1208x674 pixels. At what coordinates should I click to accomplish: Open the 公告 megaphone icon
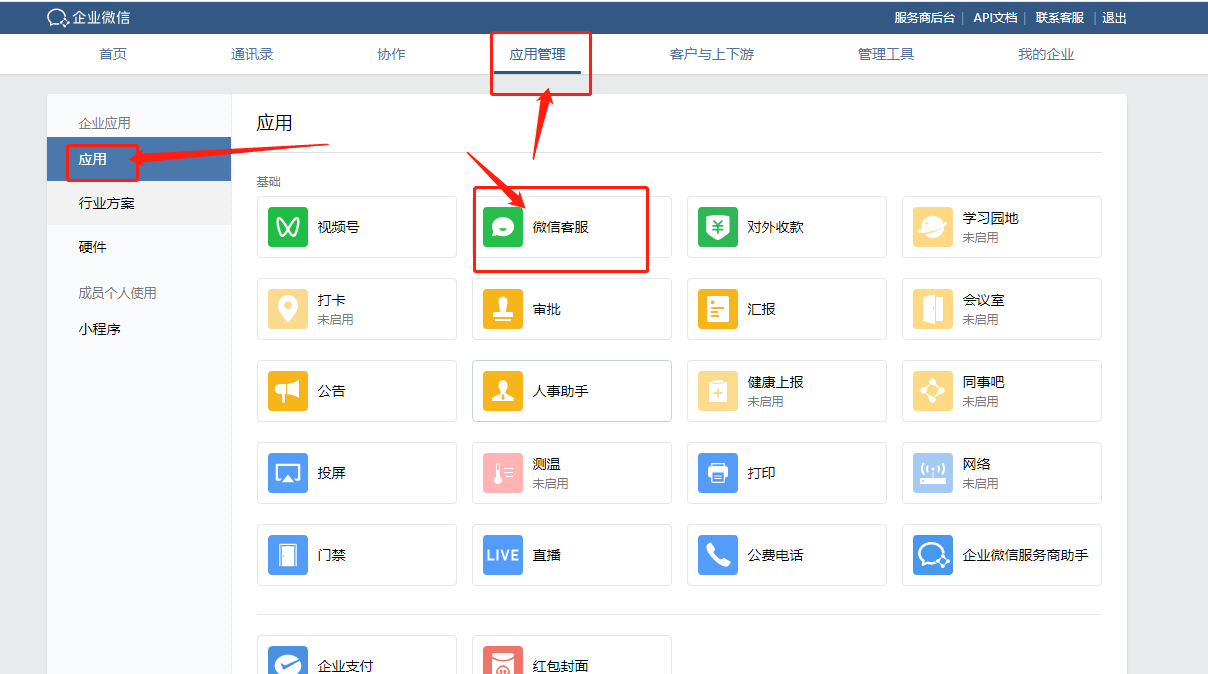288,391
